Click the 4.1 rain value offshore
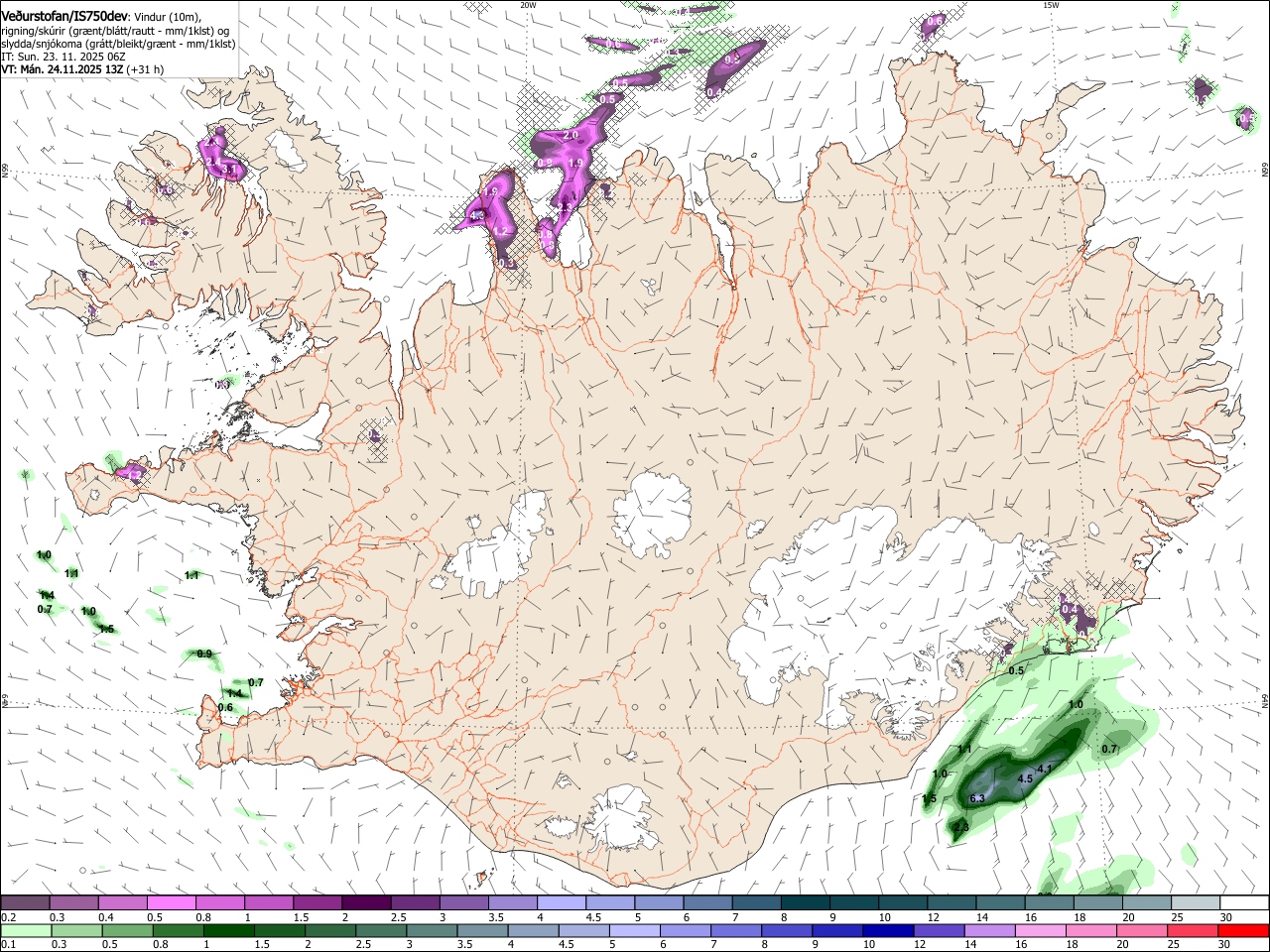Screen dimensions: 1270x952 pyautogui.click(x=1045, y=769)
